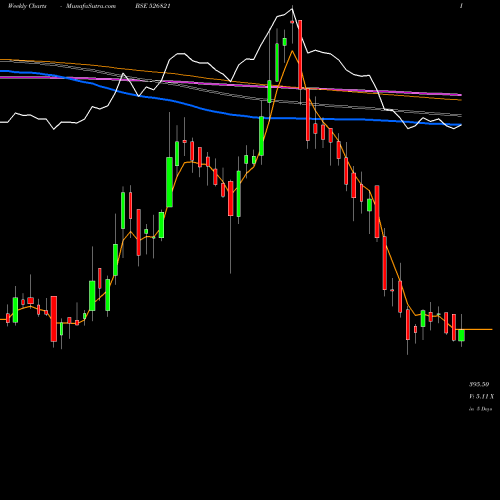Click the 'BSE 526821' symbol label

(153, 6)
